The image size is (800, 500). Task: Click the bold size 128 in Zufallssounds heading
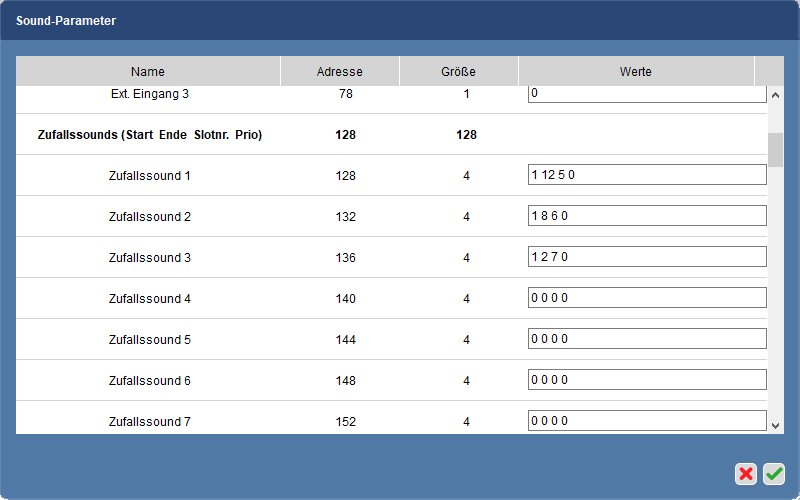click(466, 135)
